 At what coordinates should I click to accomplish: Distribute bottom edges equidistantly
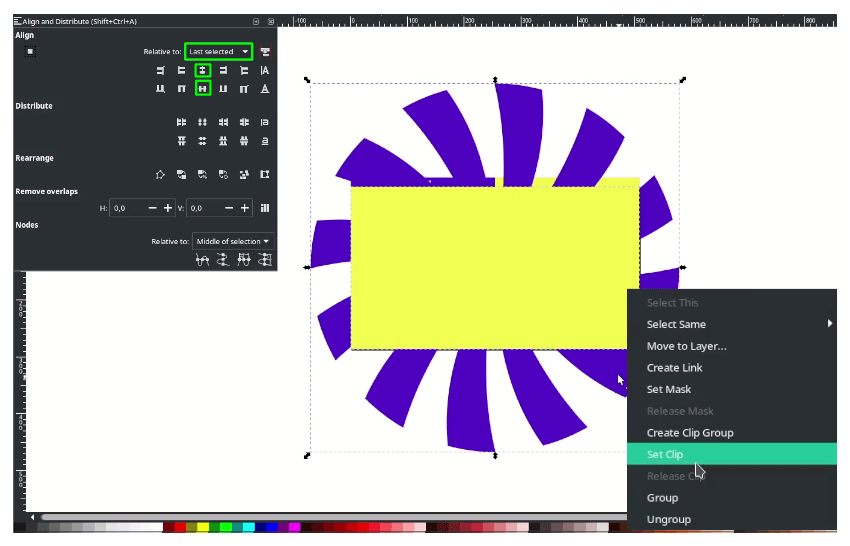[x=223, y=141]
